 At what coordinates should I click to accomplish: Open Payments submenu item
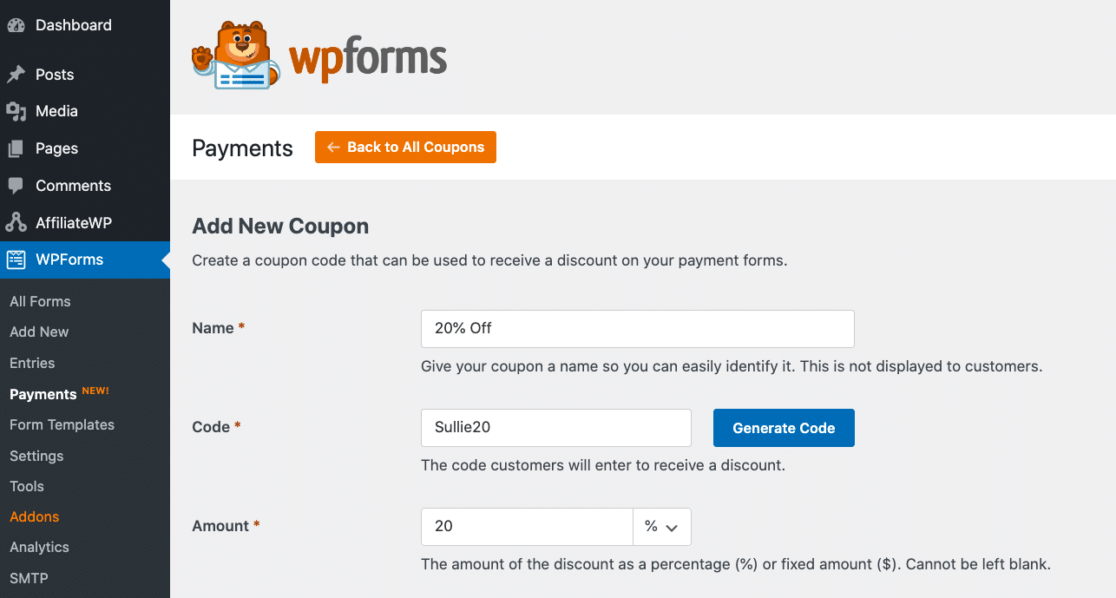[x=43, y=394]
